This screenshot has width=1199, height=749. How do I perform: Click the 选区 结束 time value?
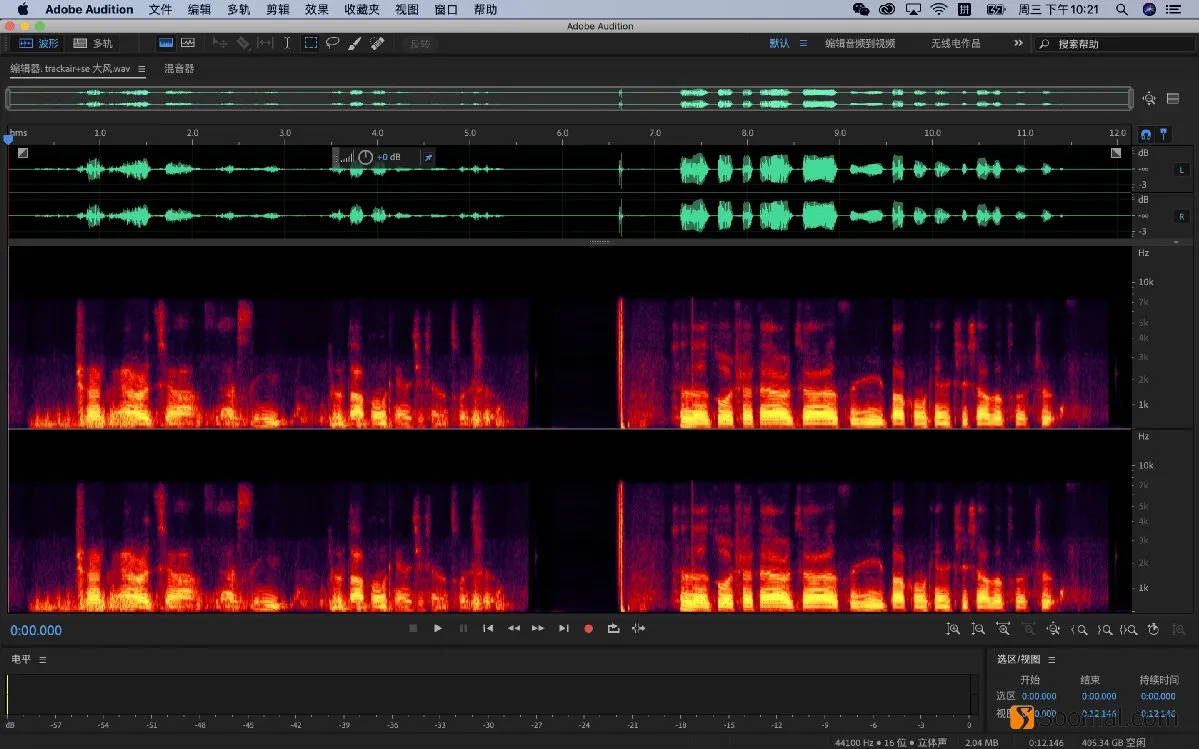point(1099,696)
